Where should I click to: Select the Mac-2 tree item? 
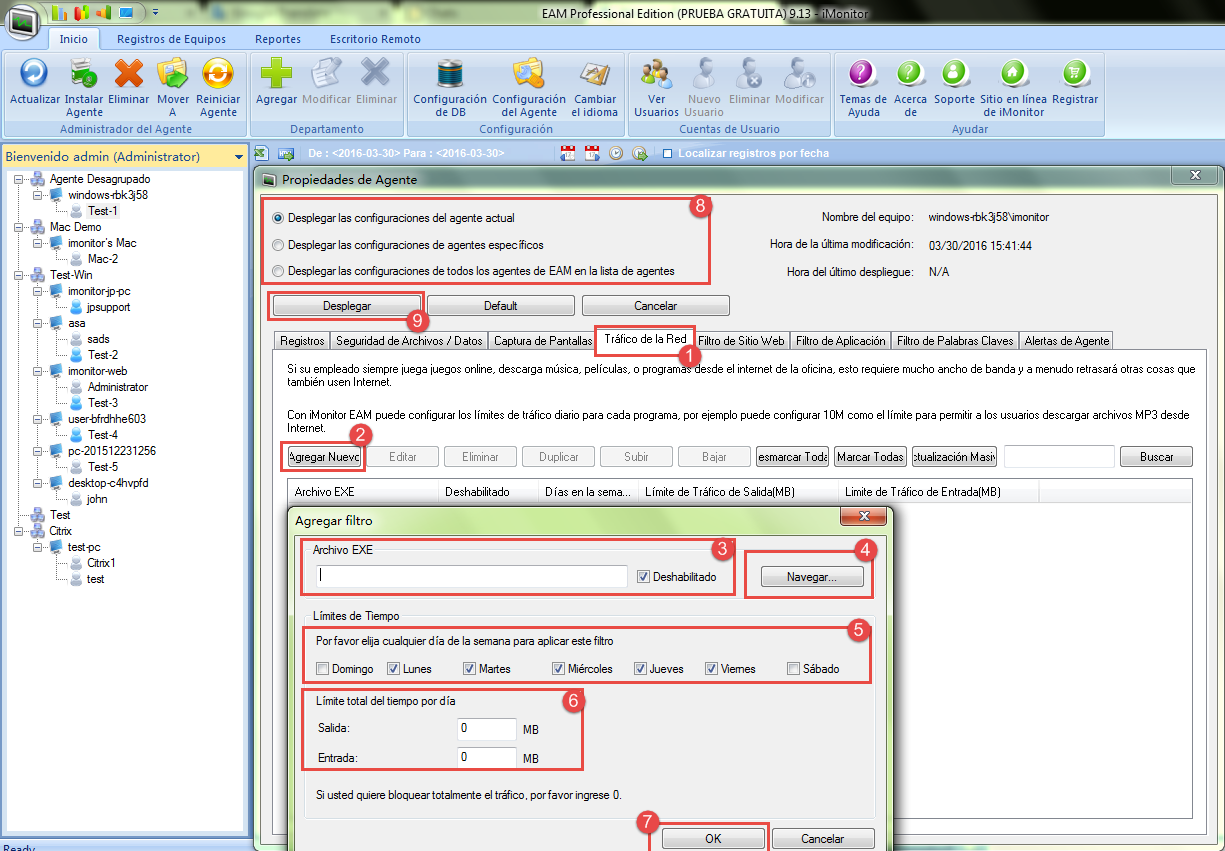click(103, 259)
